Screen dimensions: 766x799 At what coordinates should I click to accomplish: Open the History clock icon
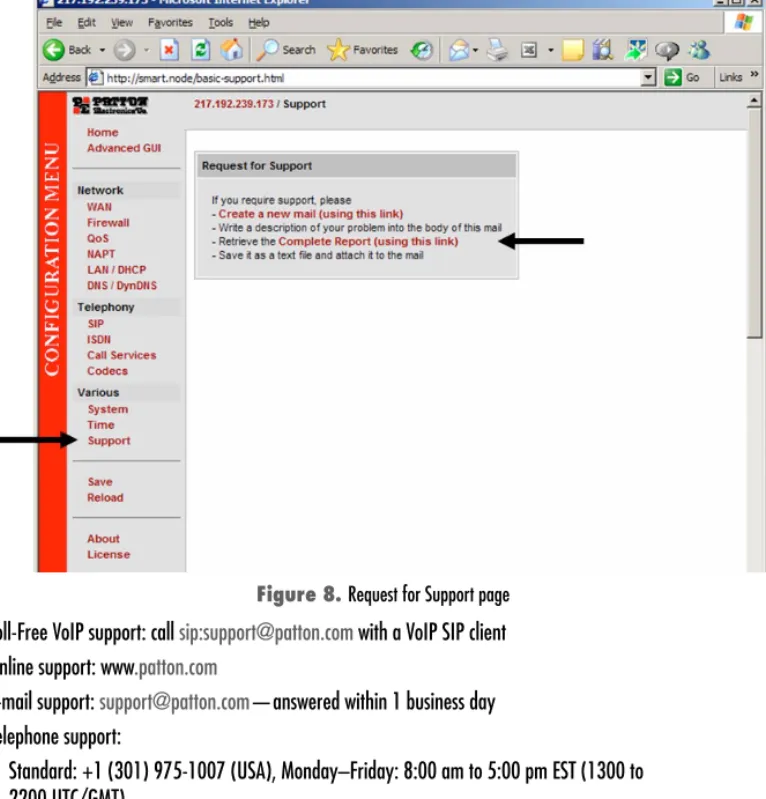421,50
